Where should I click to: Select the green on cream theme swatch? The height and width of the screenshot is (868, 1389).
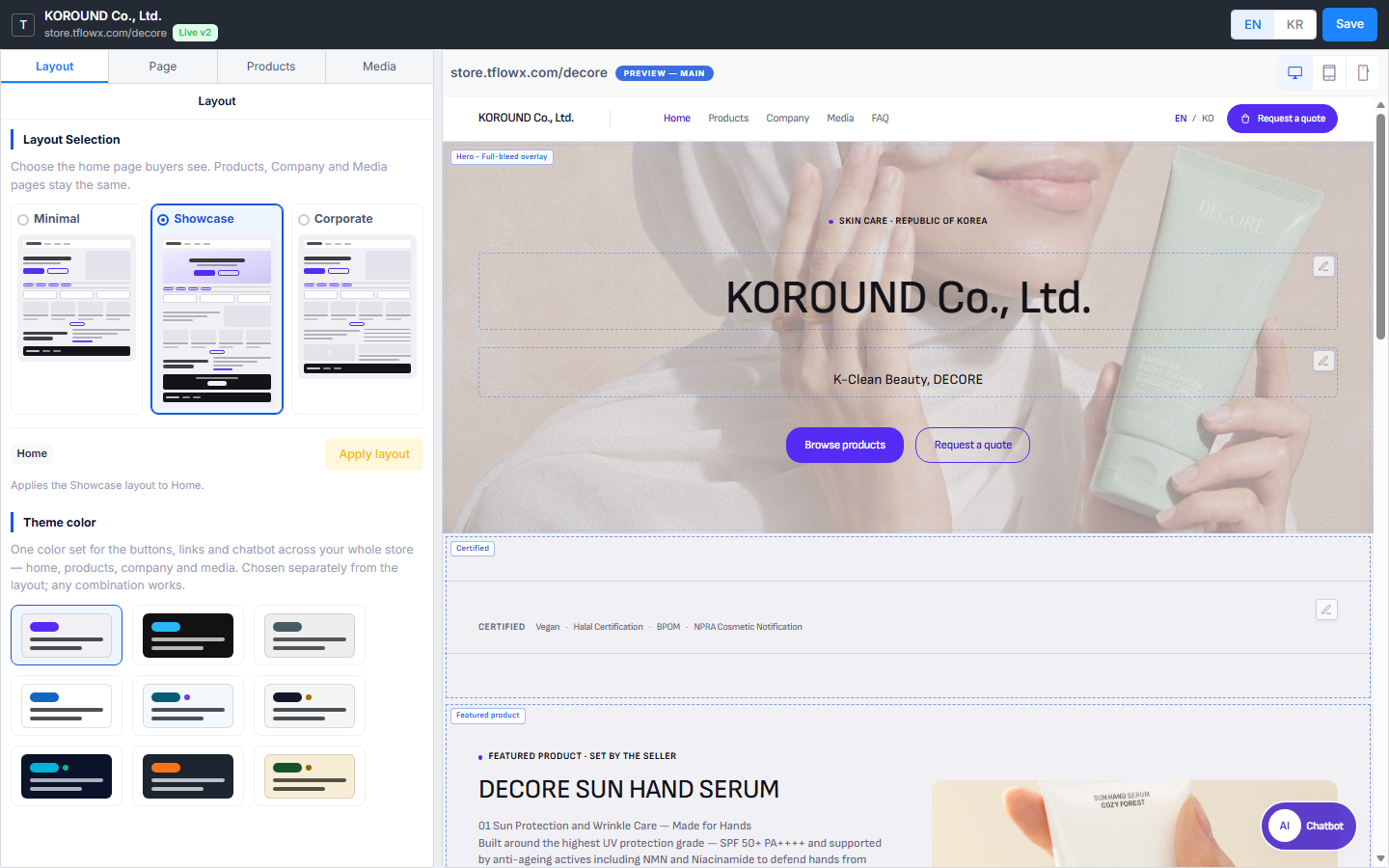310,776
